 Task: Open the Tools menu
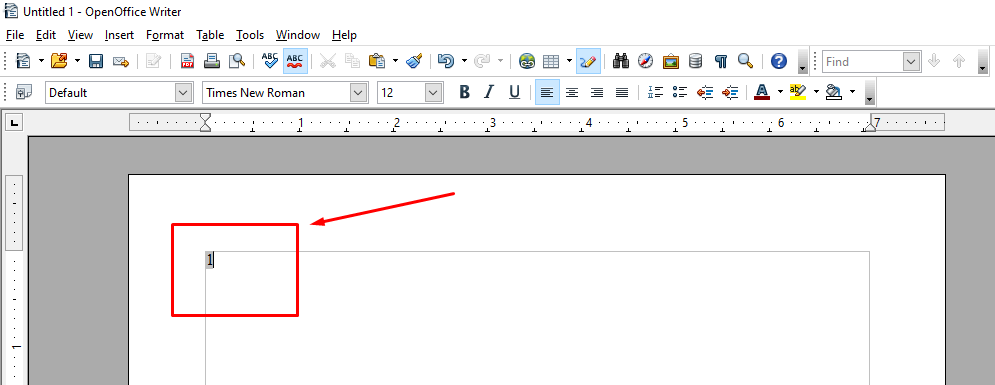pyautogui.click(x=250, y=35)
